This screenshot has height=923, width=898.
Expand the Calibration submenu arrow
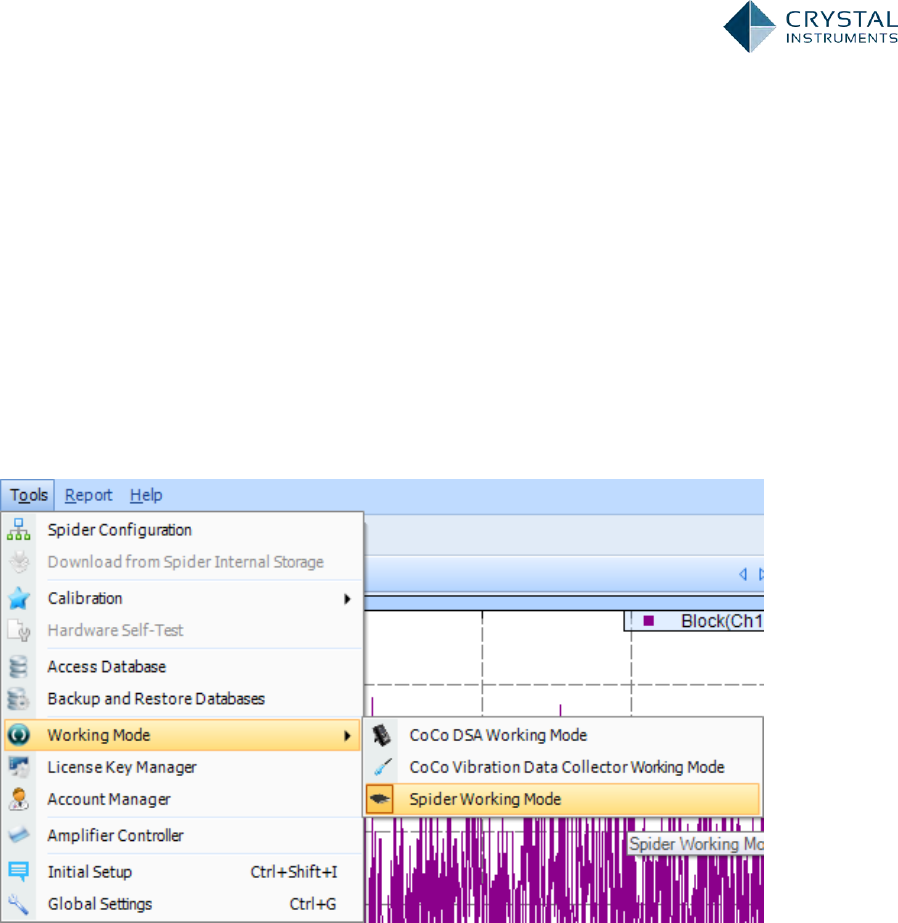347,599
